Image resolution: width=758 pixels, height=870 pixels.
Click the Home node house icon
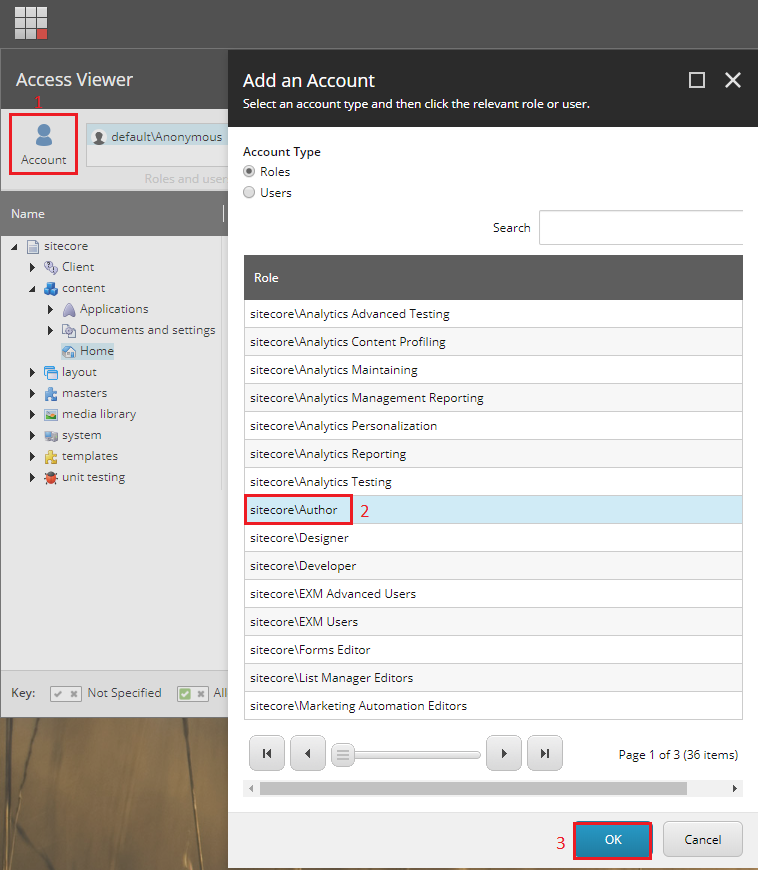coord(69,352)
